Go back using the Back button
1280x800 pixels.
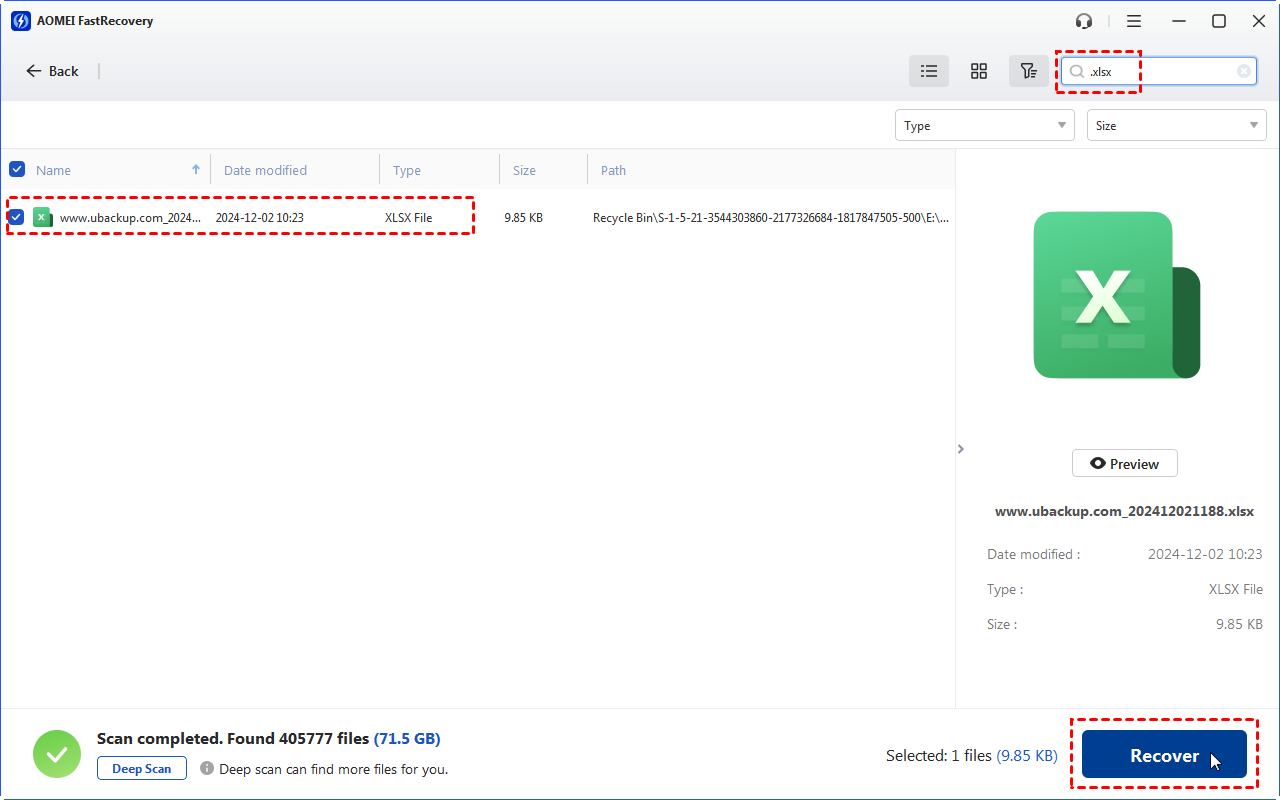52,71
